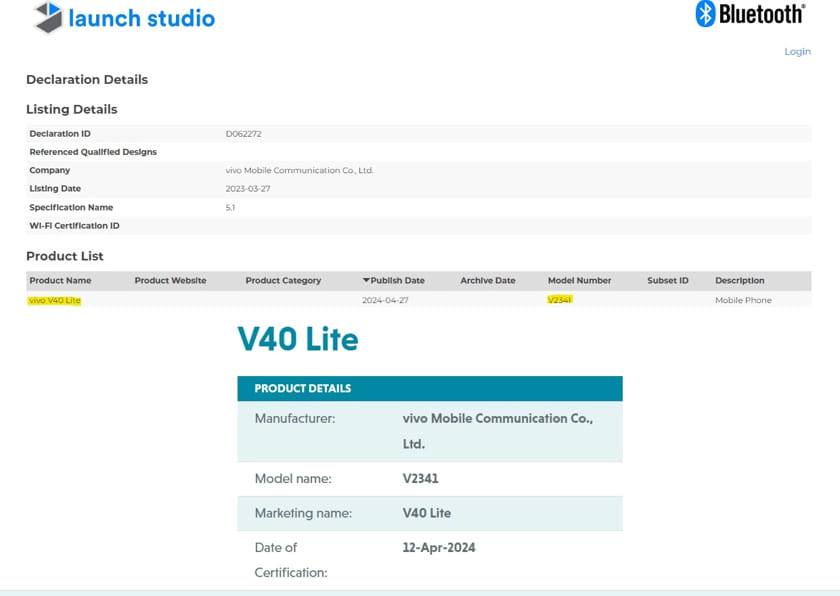840x596 pixels.
Task: Click the Product List heading
Action: (65, 256)
